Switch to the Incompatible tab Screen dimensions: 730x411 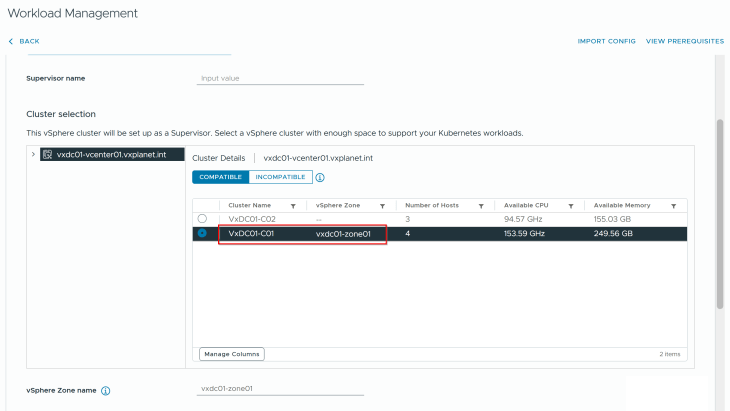point(280,177)
